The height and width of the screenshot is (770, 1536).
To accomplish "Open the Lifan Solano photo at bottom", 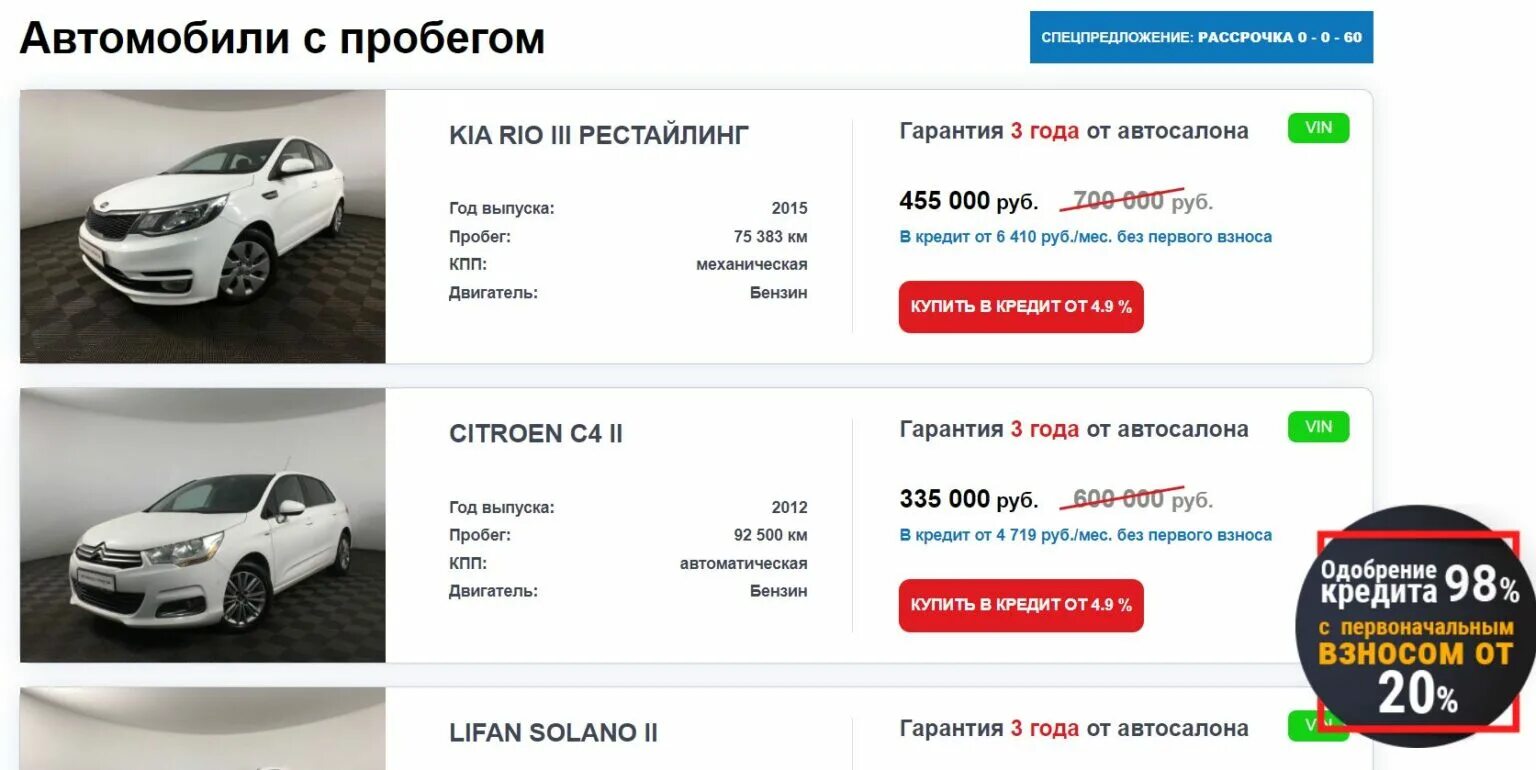I will 203,730.
